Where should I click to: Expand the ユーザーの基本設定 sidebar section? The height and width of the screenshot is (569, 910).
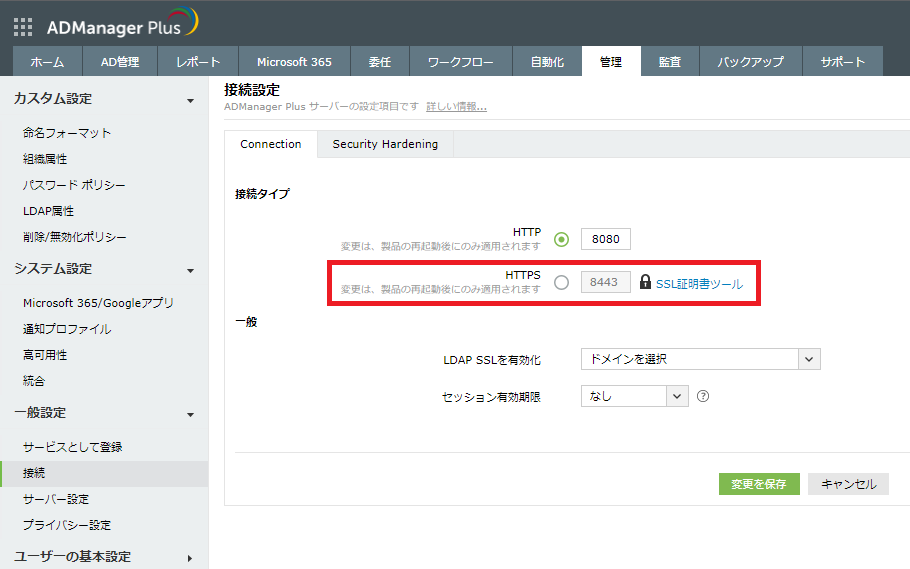[190, 558]
